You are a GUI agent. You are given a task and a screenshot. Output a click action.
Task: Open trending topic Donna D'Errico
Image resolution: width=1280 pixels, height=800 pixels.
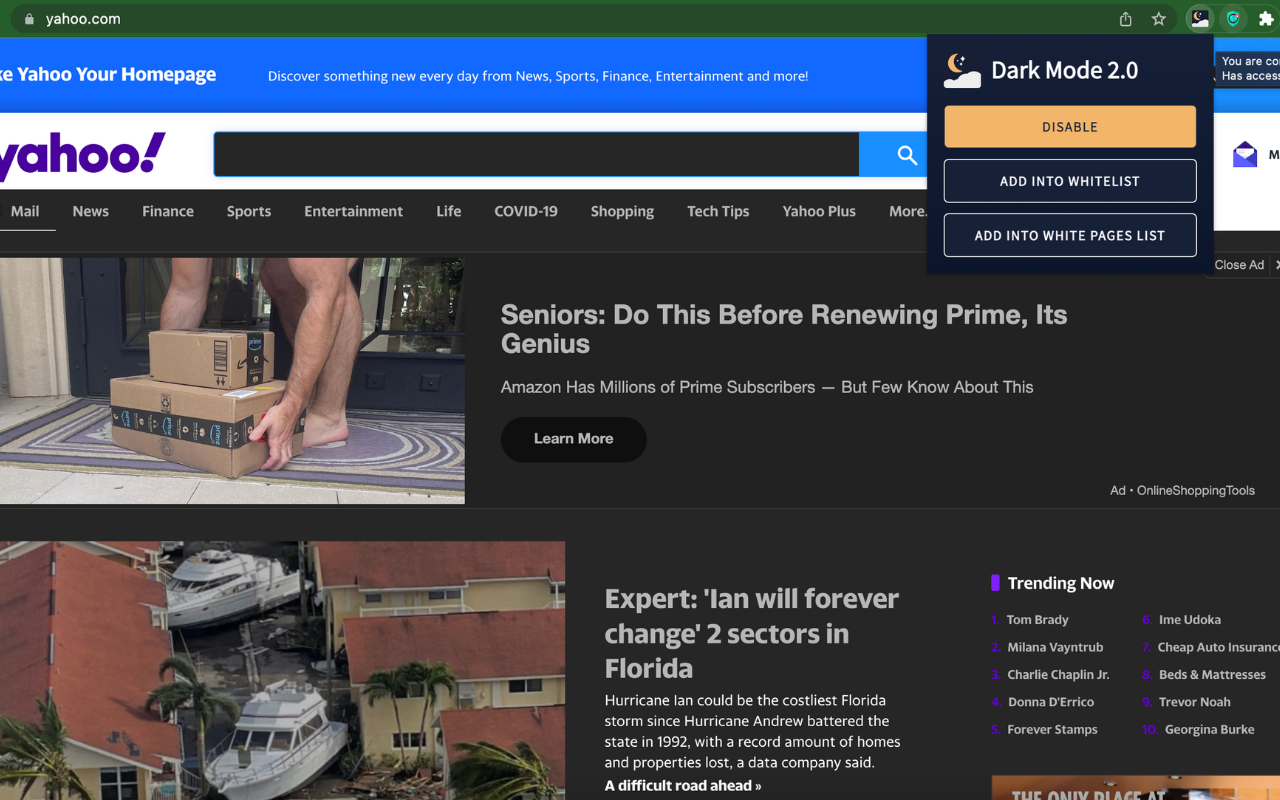1051,702
